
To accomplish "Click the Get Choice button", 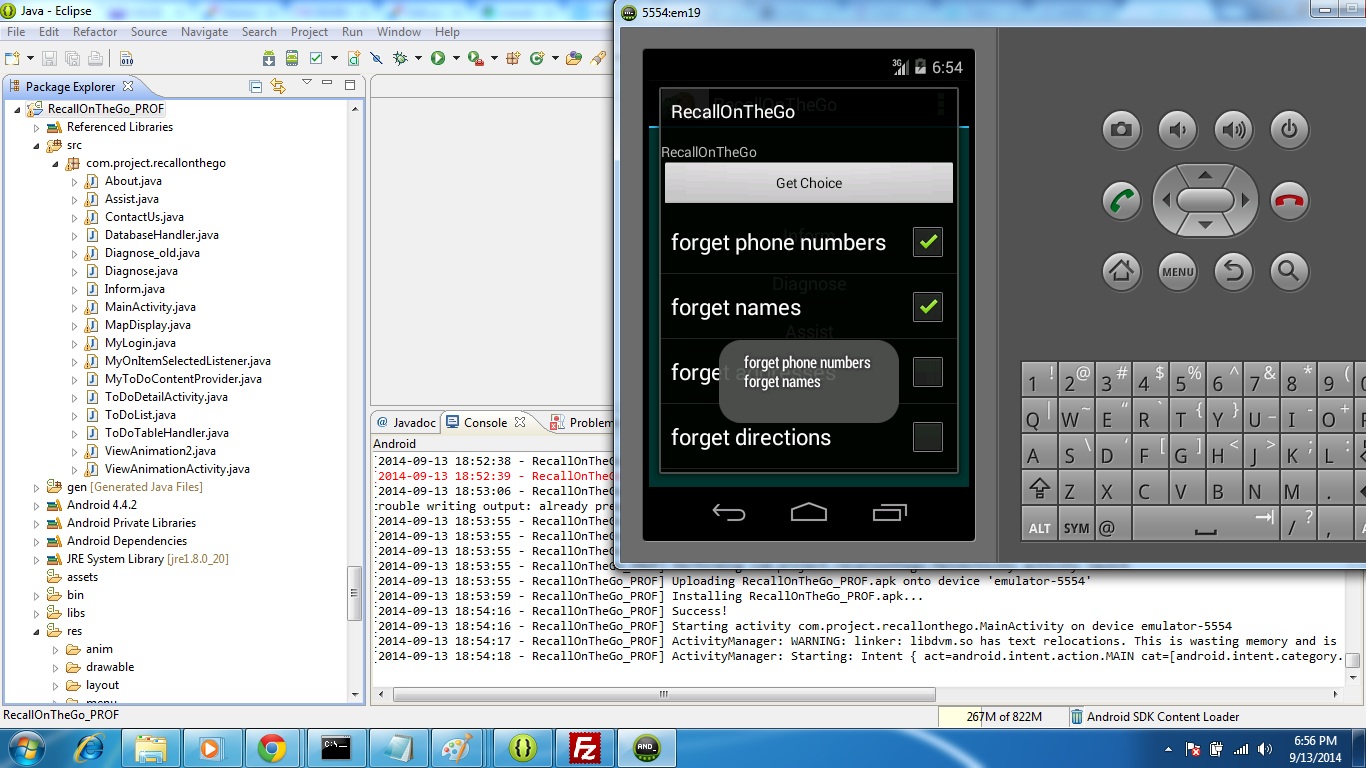I will click(809, 183).
